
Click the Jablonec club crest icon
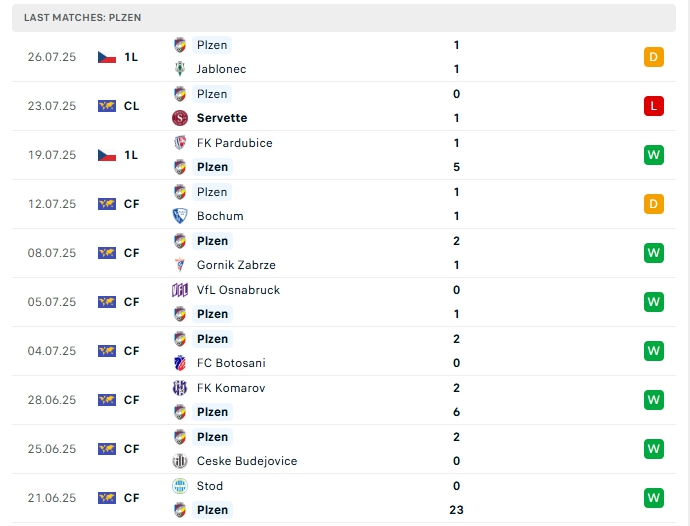pos(180,69)
